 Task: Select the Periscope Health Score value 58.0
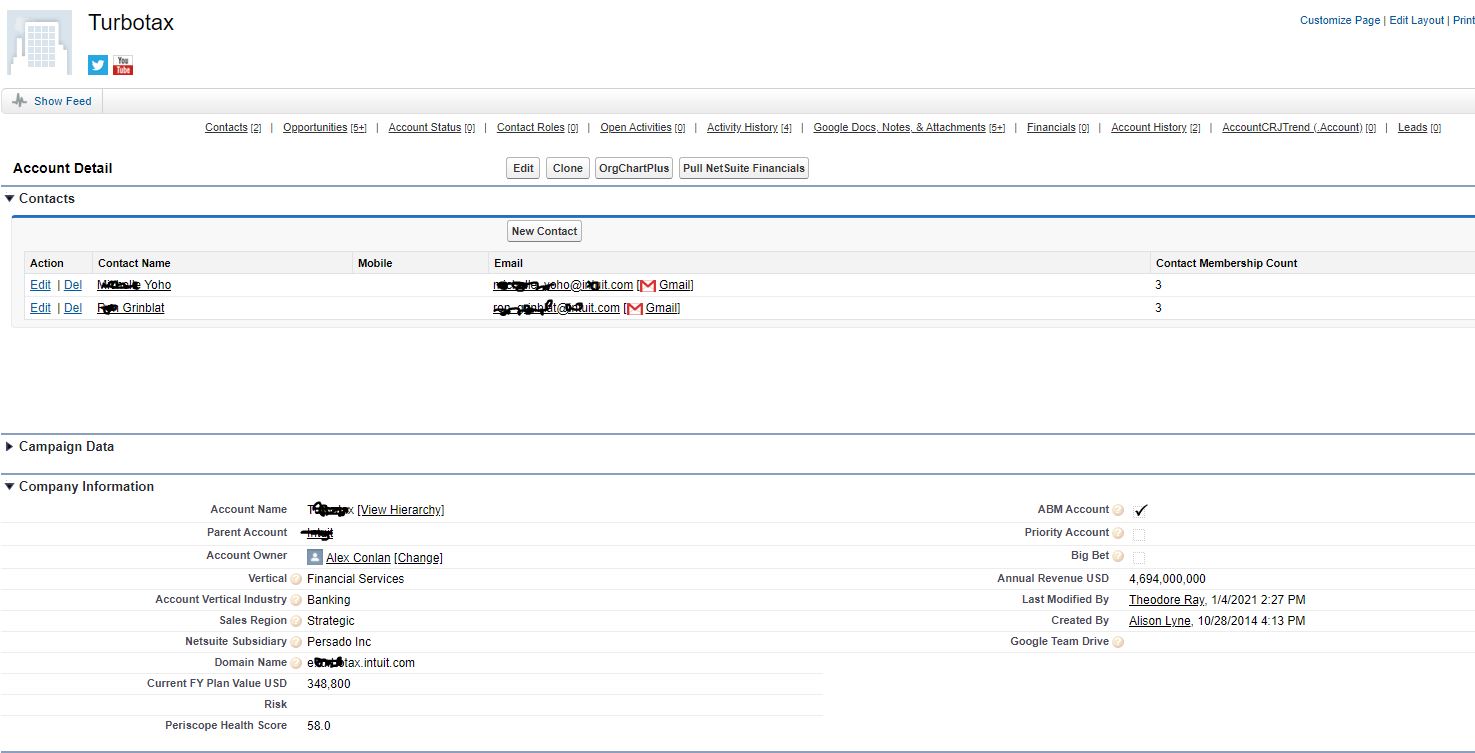[319, 726]
